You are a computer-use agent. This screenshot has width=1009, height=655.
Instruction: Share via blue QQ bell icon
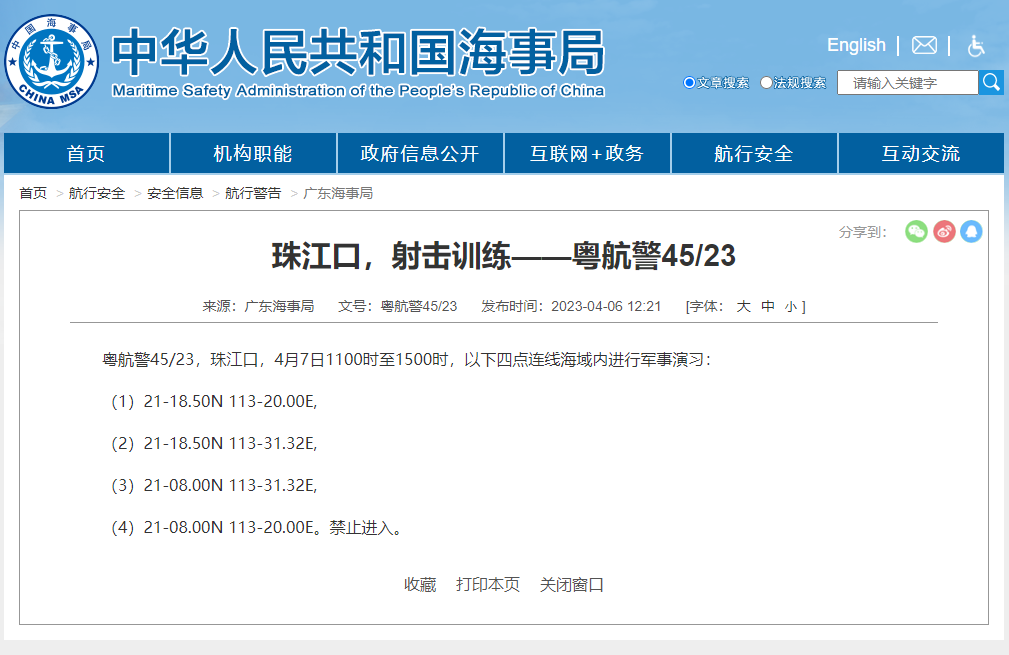coord(971,232)
